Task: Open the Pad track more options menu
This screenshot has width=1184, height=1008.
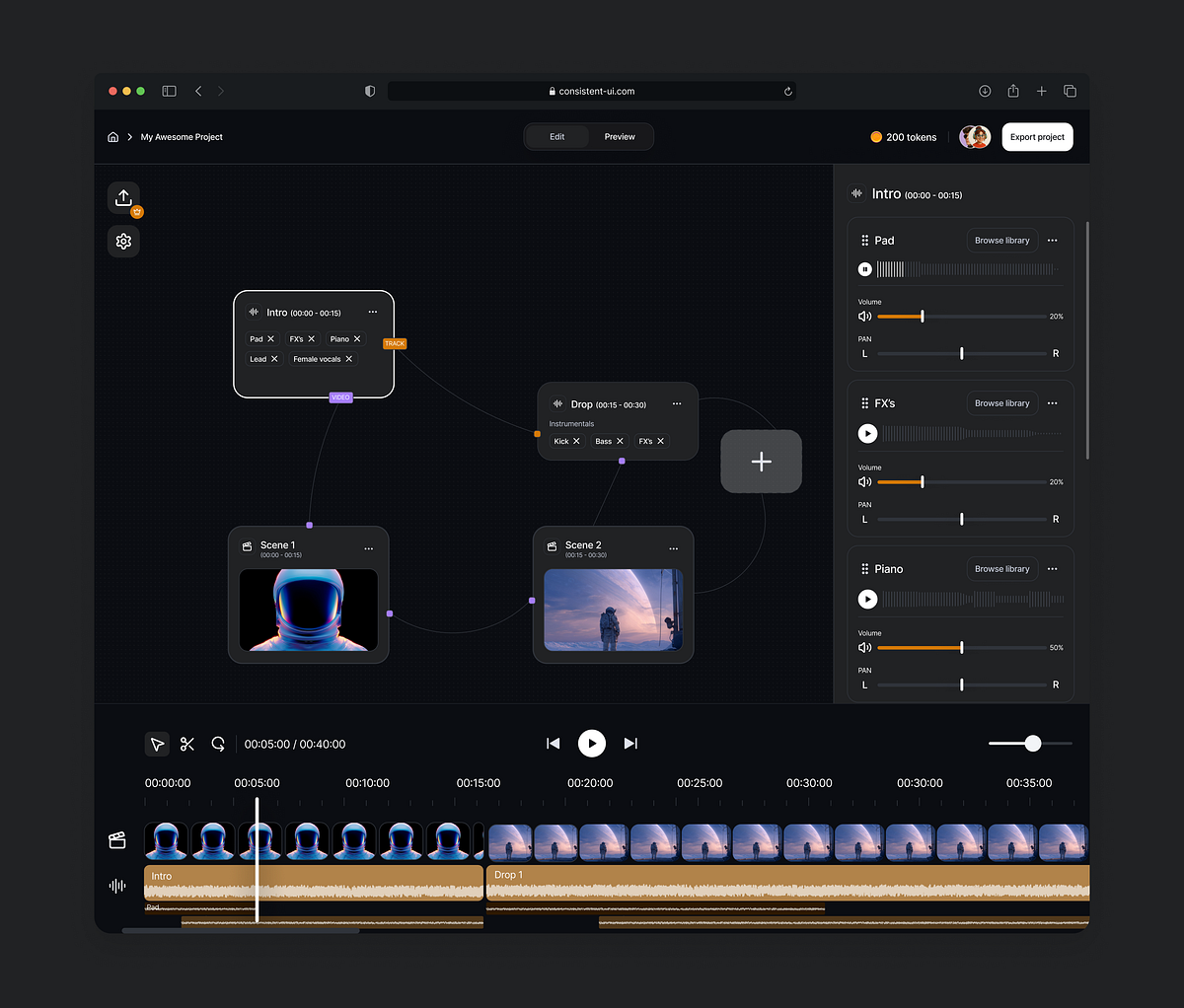Action: 1052,241
